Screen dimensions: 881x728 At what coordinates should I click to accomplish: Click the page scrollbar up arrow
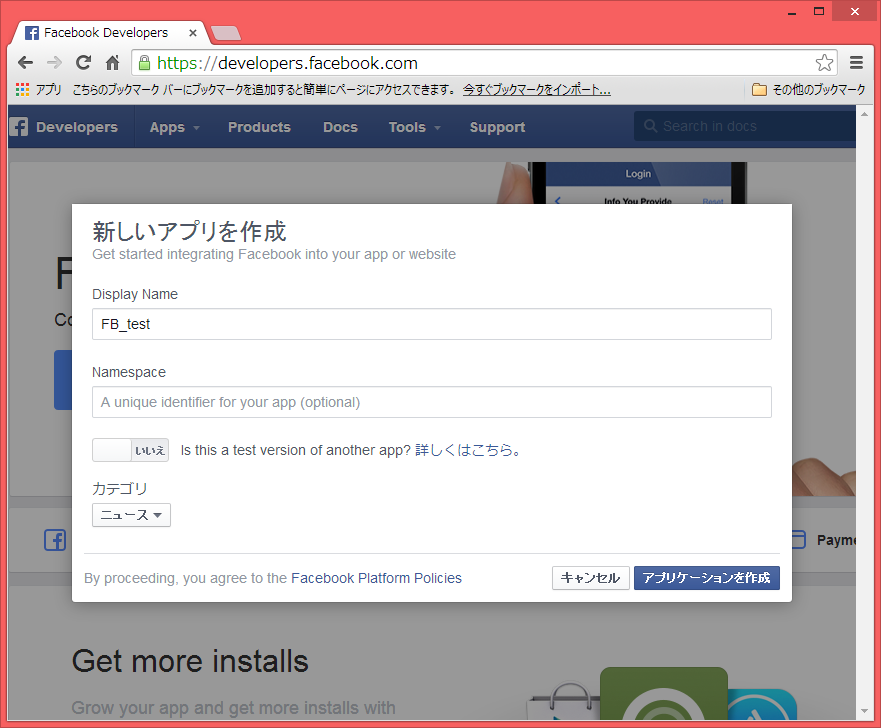click(864, 113)
